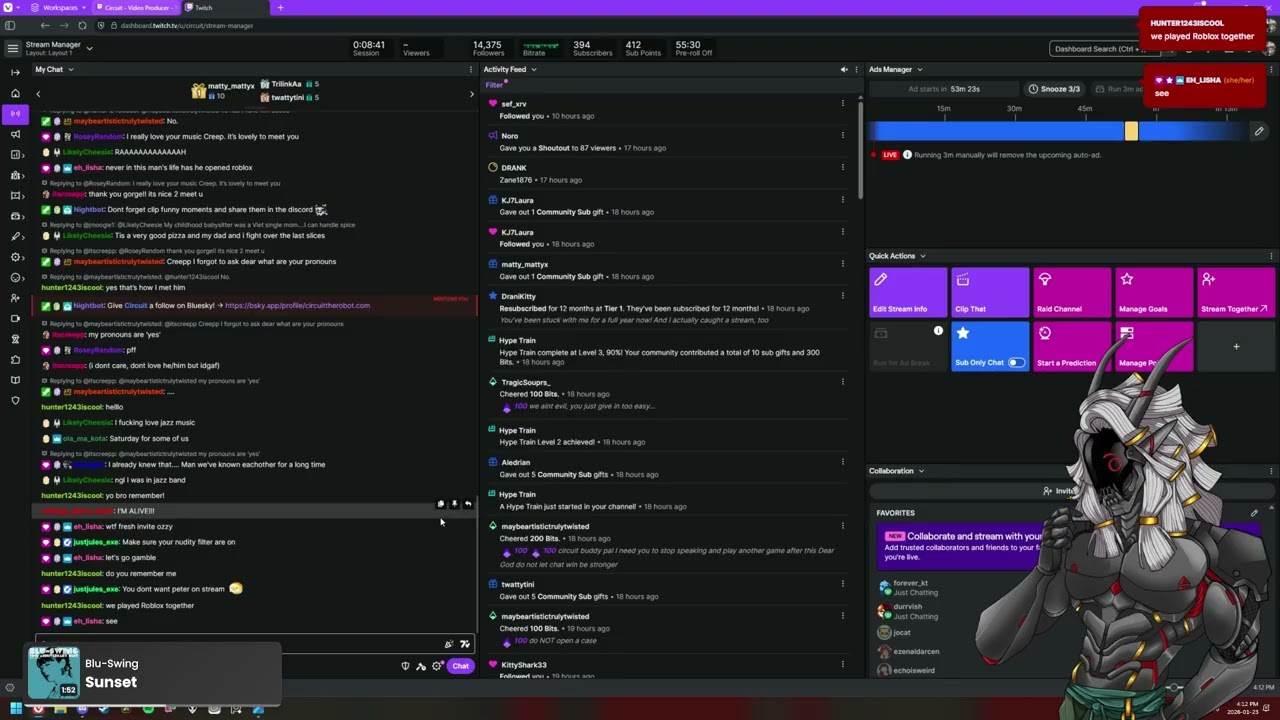Add a new quick action tile
The width and height of the screenshot is (1280, 720).
tap(1236, 347)
